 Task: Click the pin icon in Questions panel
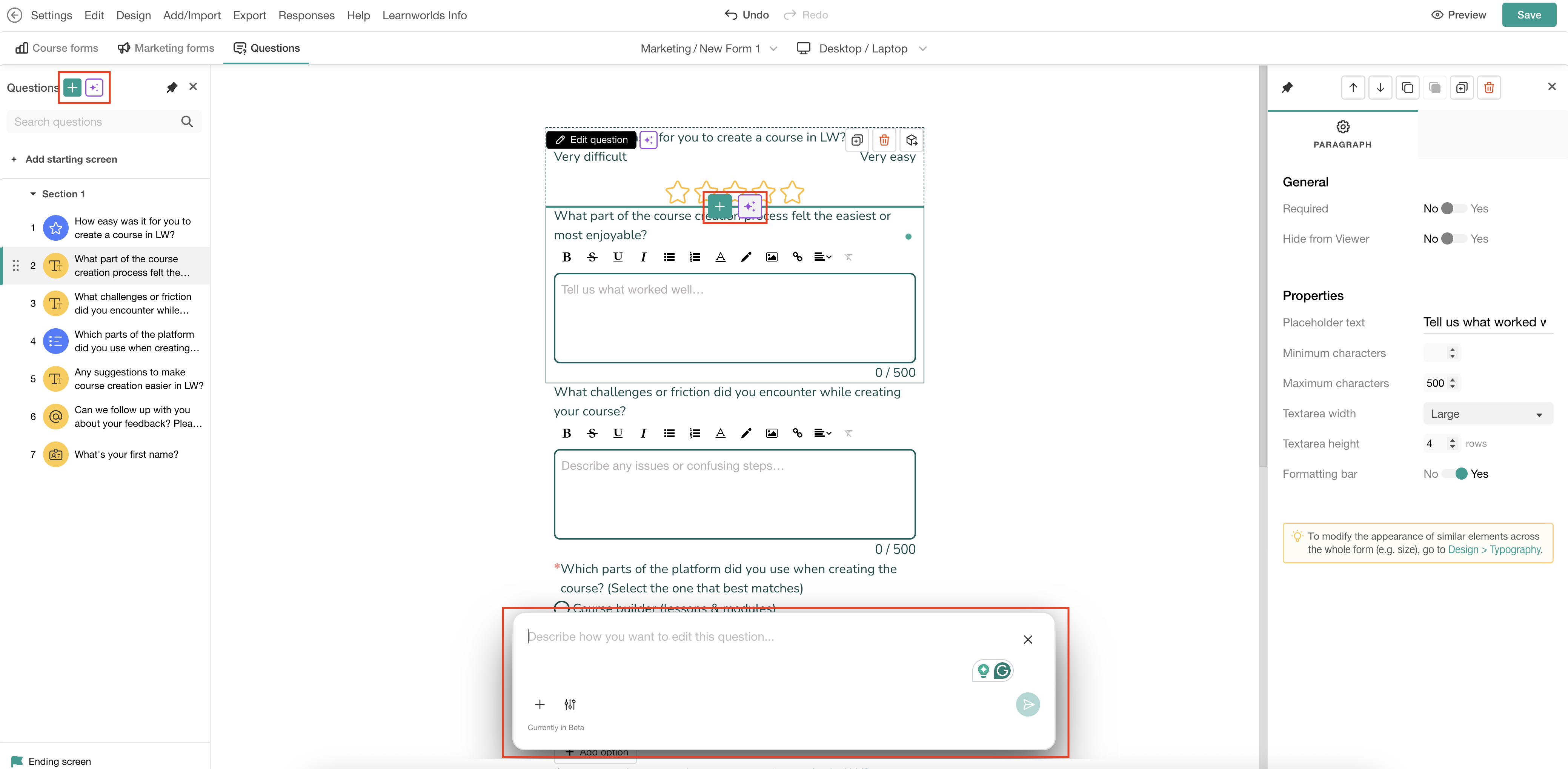[172, 87]
